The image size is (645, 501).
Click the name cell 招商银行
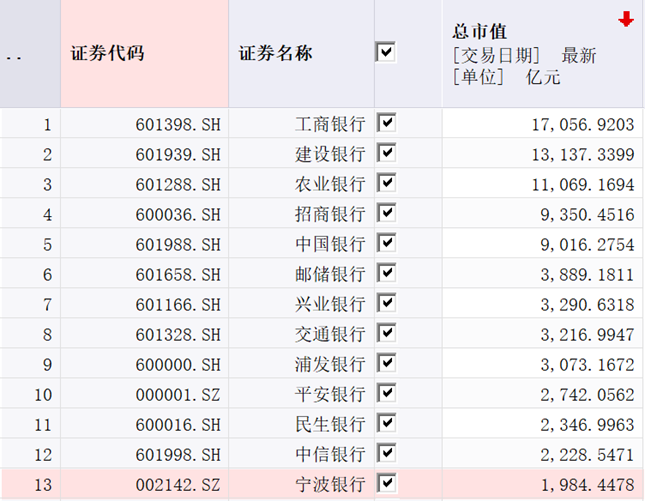click(301, 214)
